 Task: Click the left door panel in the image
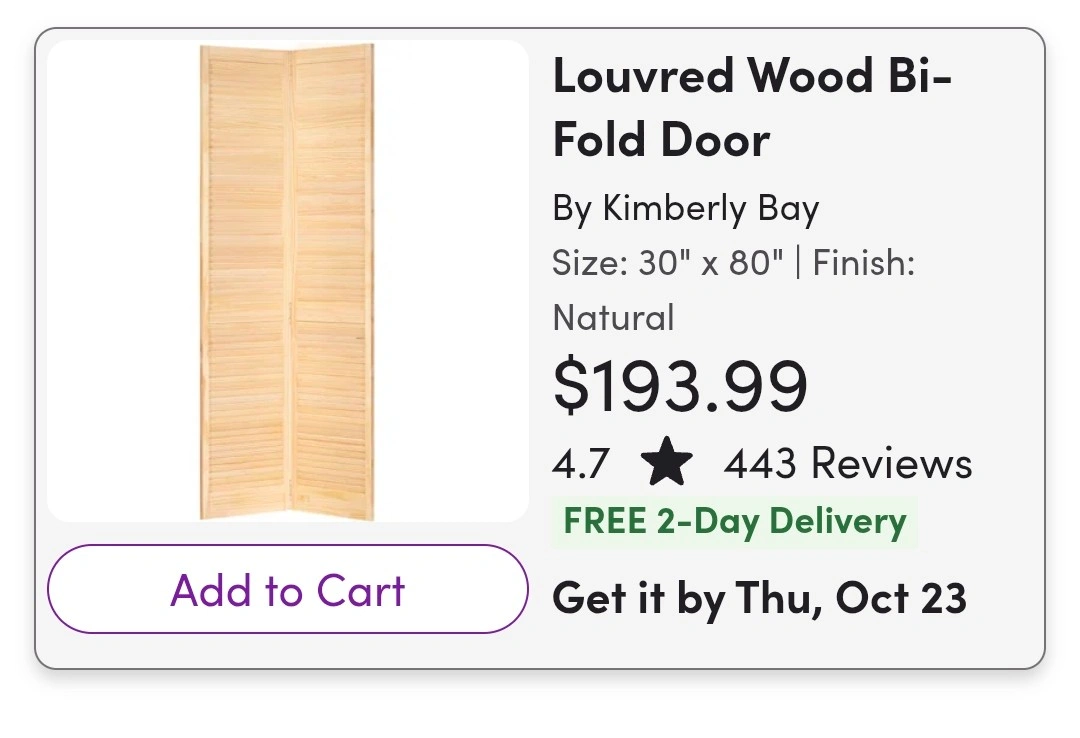click(x=246, y=281)
